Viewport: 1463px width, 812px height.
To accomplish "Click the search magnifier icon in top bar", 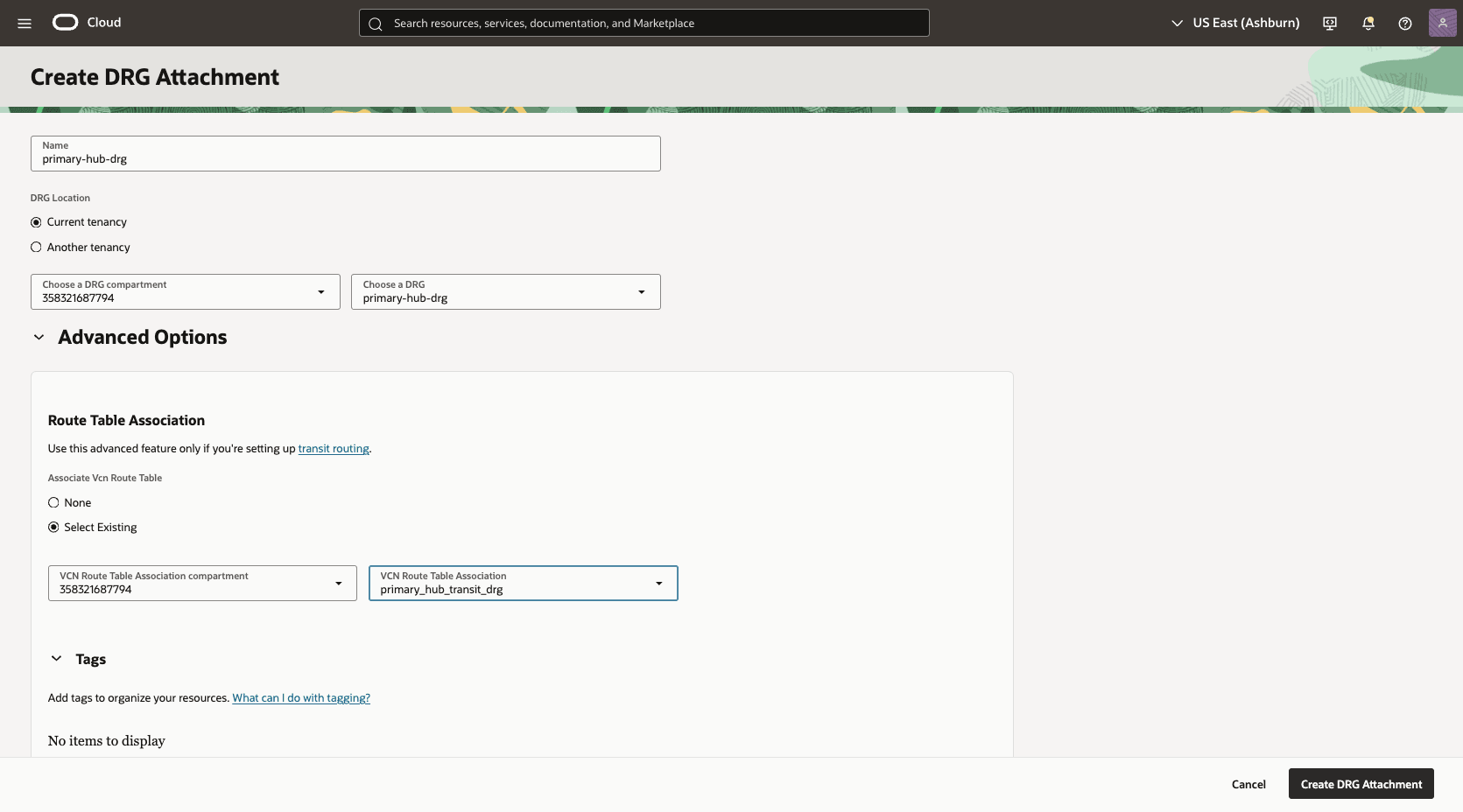I will click(376, 23).
